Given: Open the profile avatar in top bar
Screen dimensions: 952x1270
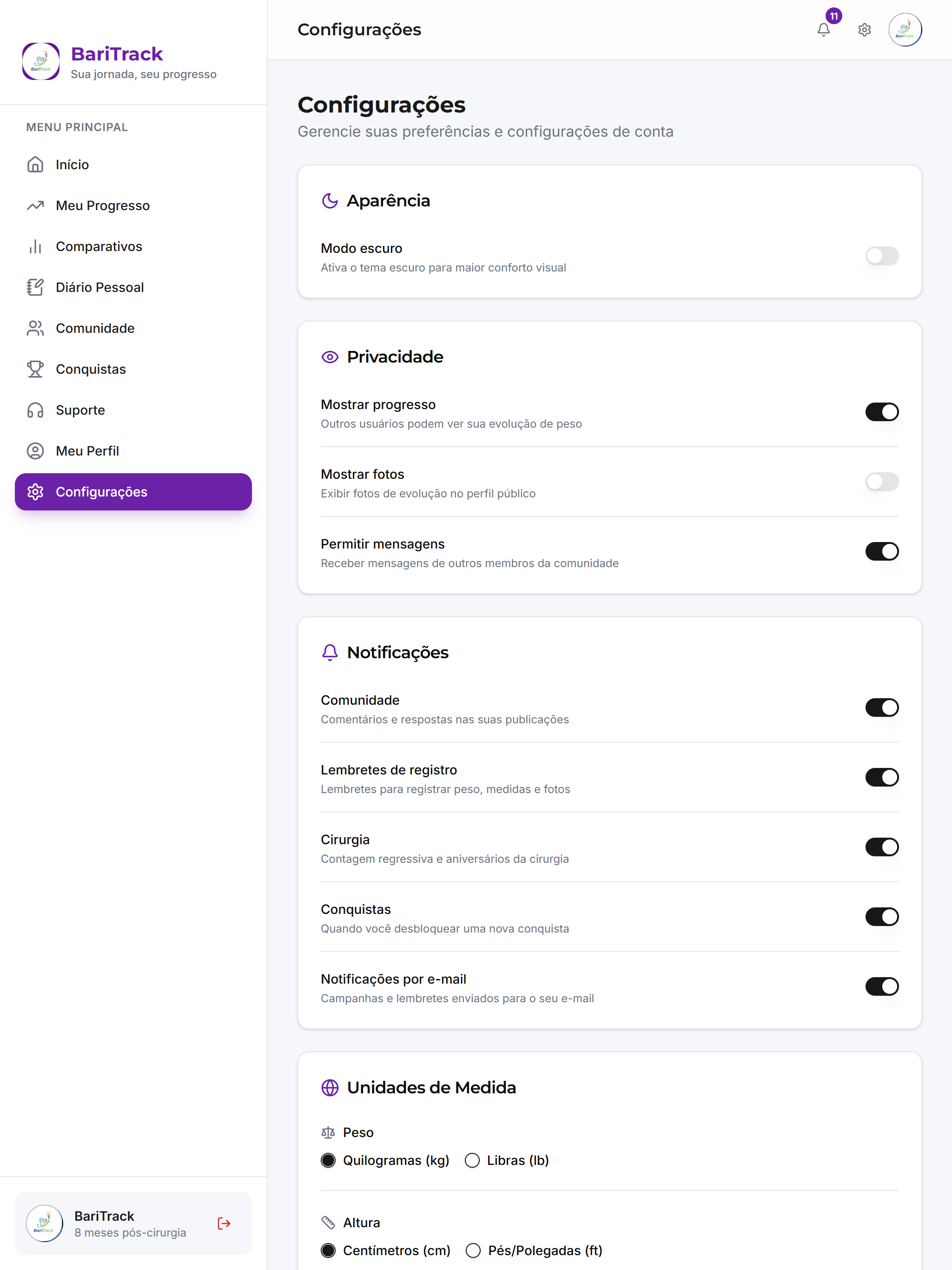Looking at the screenshot, I should [x=905, y=30].
